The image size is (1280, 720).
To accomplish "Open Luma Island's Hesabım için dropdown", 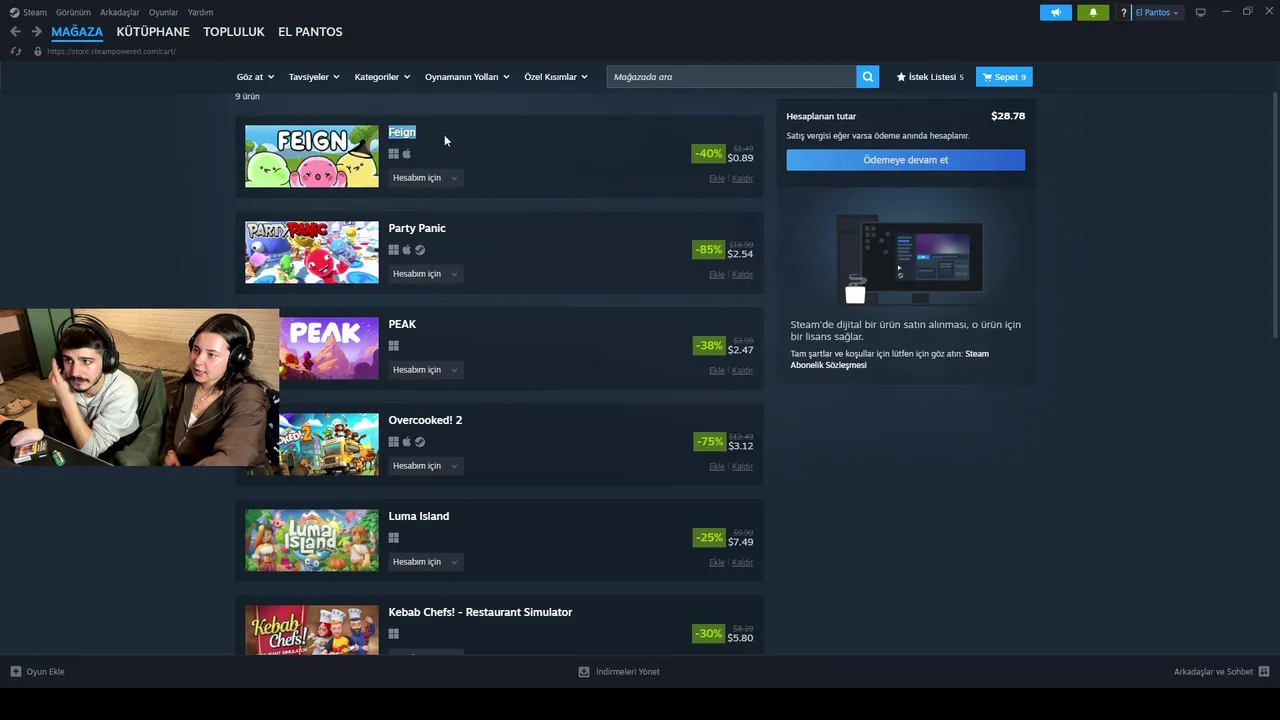I will 425,562.
